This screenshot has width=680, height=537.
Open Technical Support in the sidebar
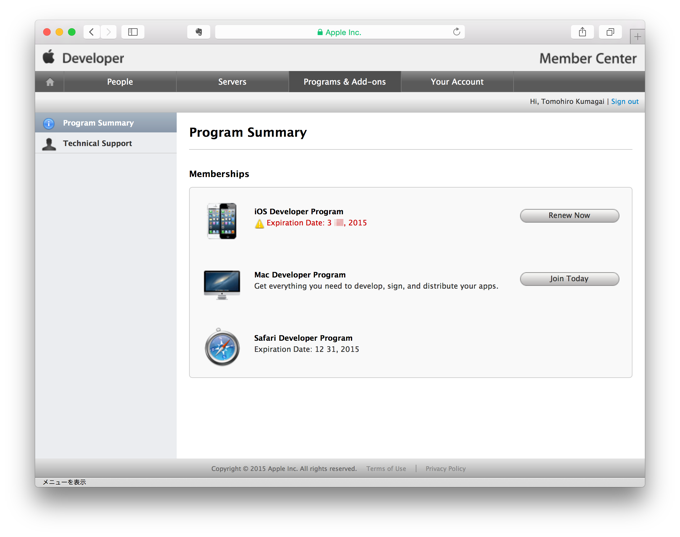[x=106, y=144]
